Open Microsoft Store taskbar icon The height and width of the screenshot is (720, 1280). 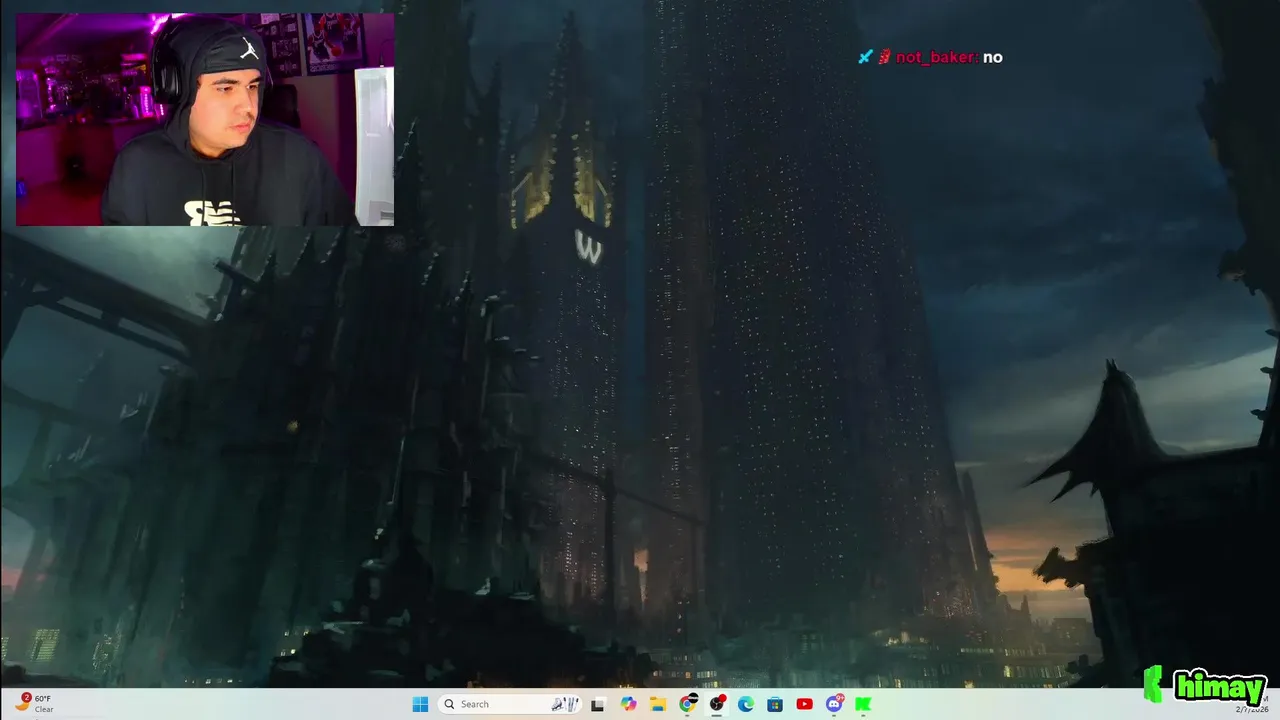(775, 704)
